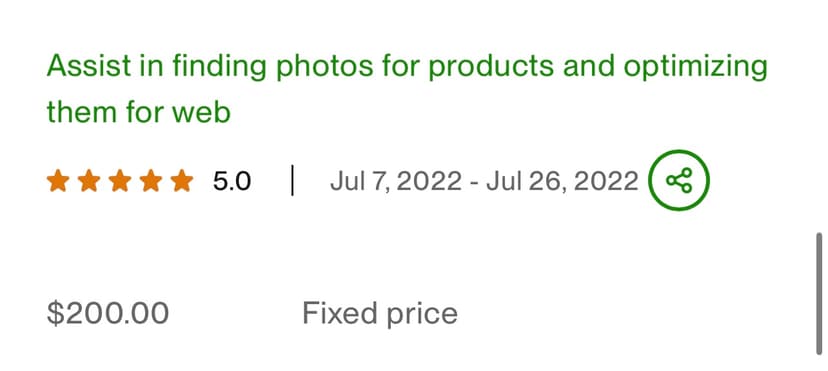
Task: Click the vertical scrollbar thumb
Action: click(x=819, y=293)
